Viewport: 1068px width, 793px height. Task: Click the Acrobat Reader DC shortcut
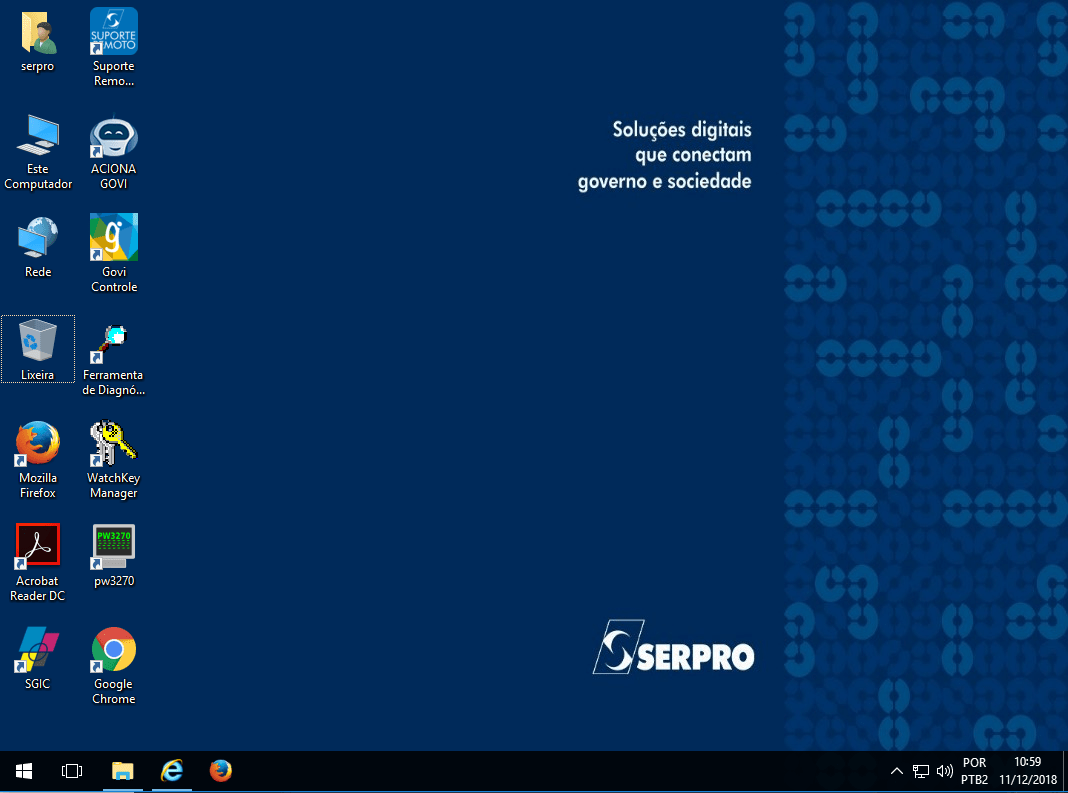click(38, 549)
